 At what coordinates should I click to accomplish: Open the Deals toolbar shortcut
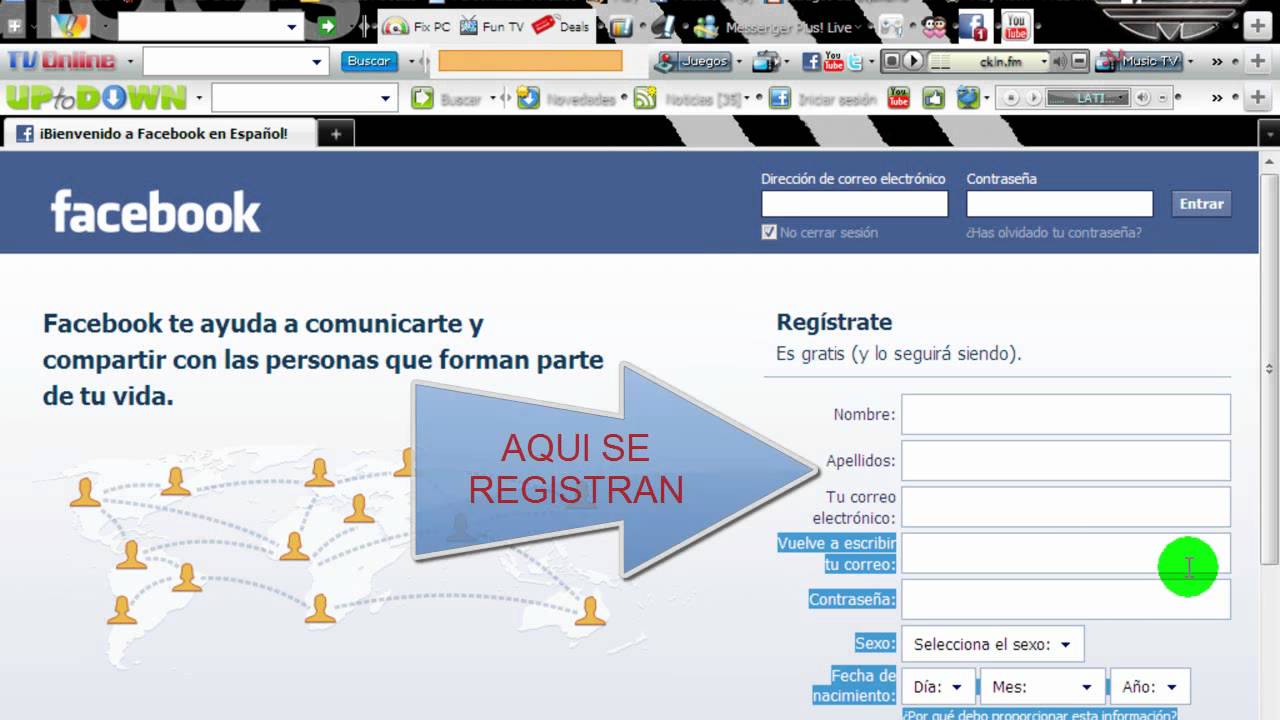pos(561,27)
